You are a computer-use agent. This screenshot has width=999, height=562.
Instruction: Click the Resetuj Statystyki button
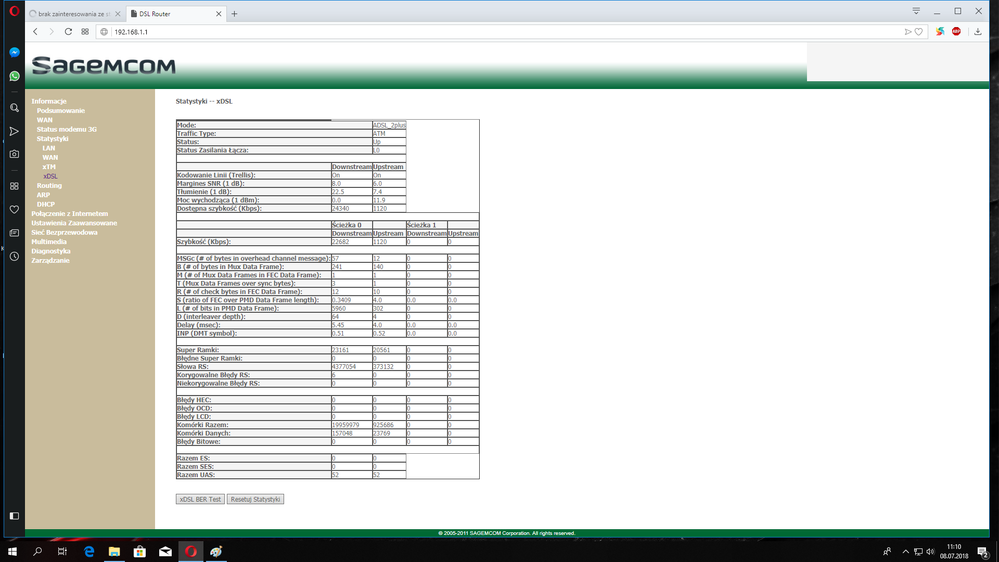(x=255, y=500)
